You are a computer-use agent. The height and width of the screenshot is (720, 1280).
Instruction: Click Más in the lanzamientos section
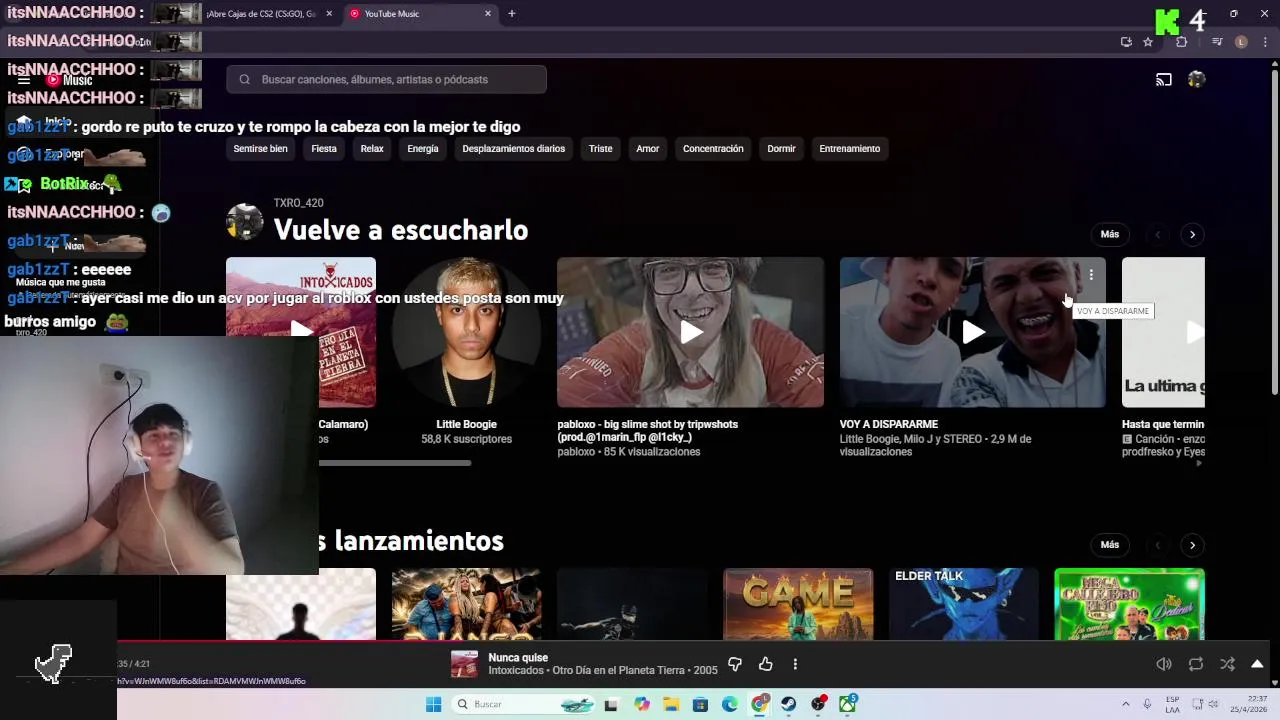click(x=1110, y=545)
